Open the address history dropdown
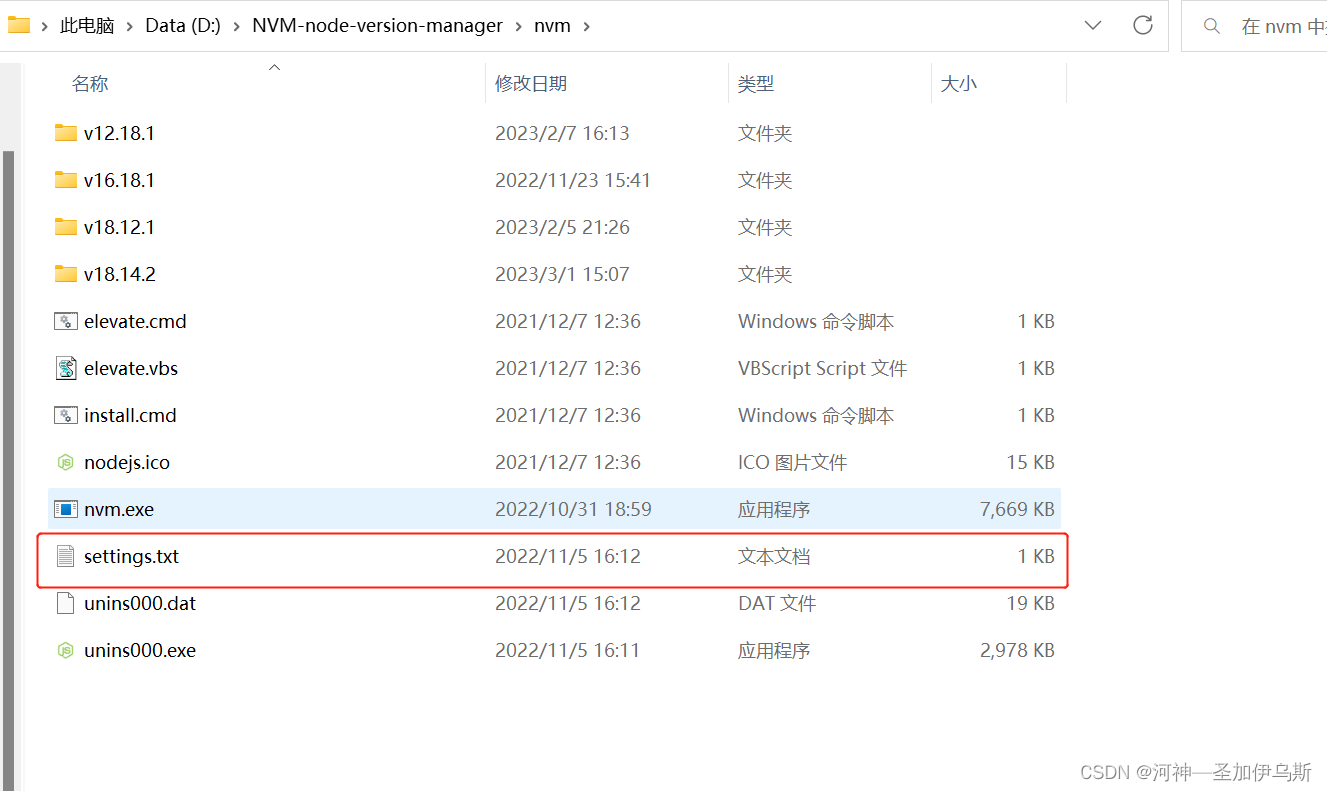 1093,25
